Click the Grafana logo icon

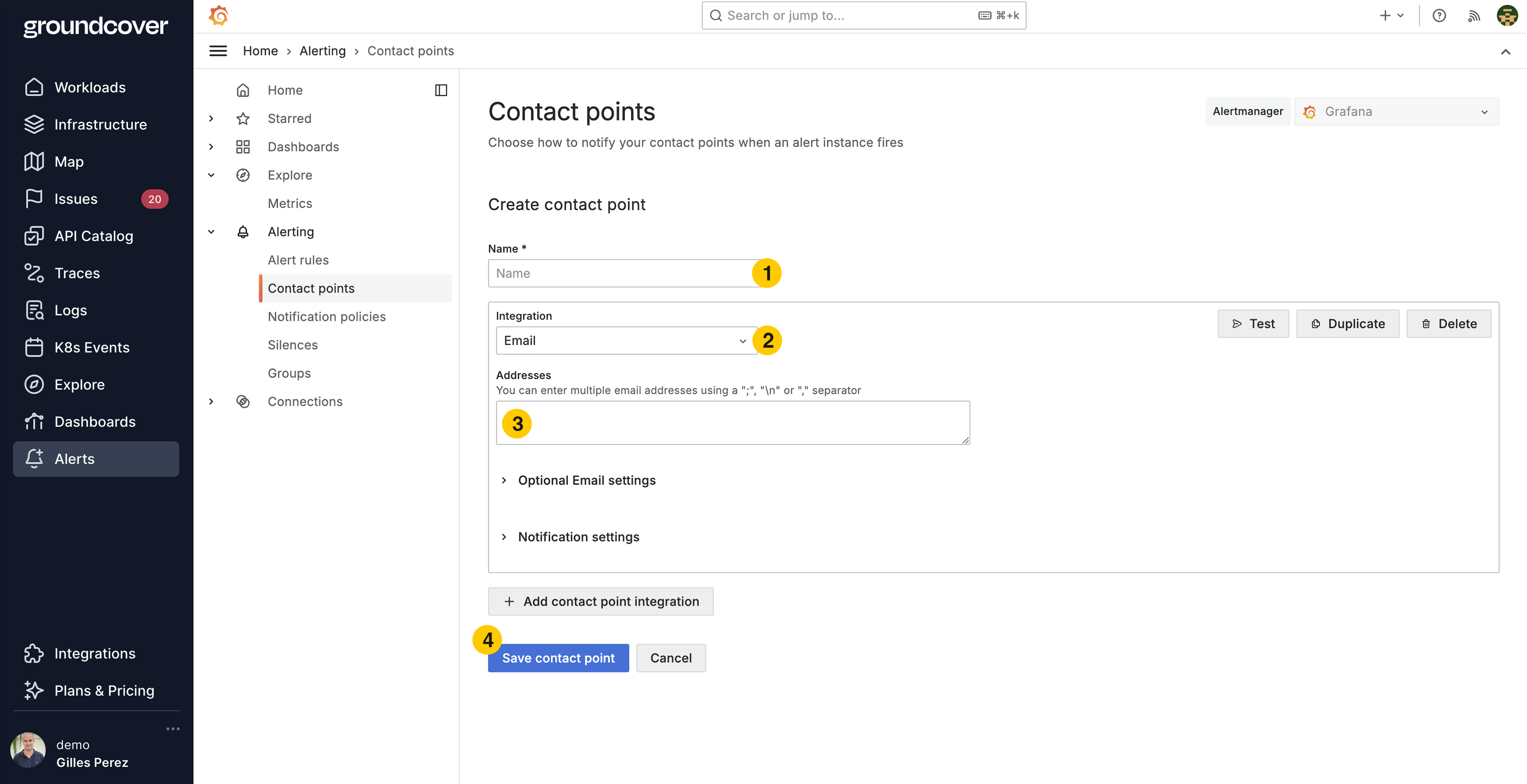219,16
